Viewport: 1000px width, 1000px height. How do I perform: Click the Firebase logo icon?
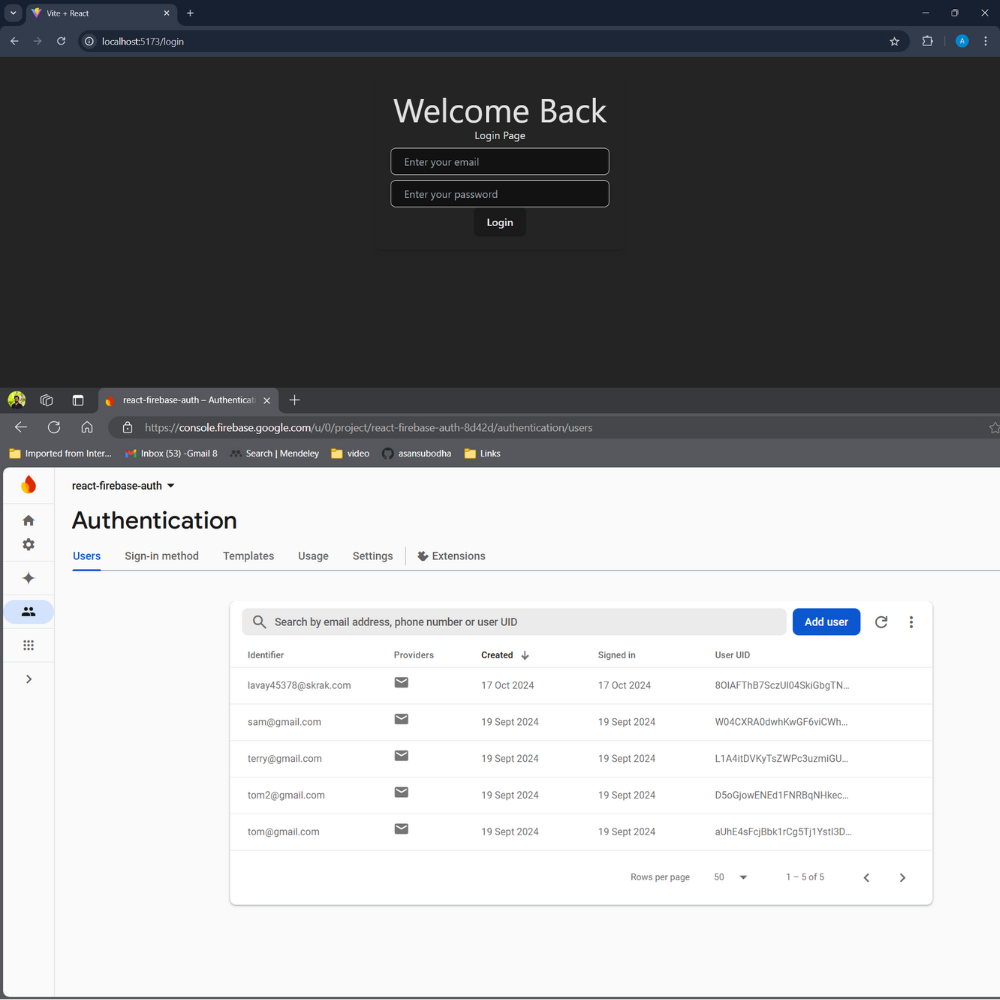(28, 485)
